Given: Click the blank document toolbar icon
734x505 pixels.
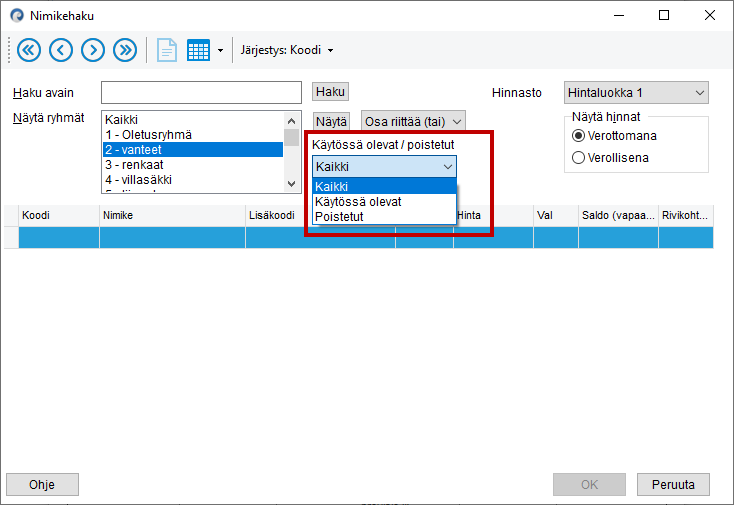Looking at the screenshot, I should point(167,50).
